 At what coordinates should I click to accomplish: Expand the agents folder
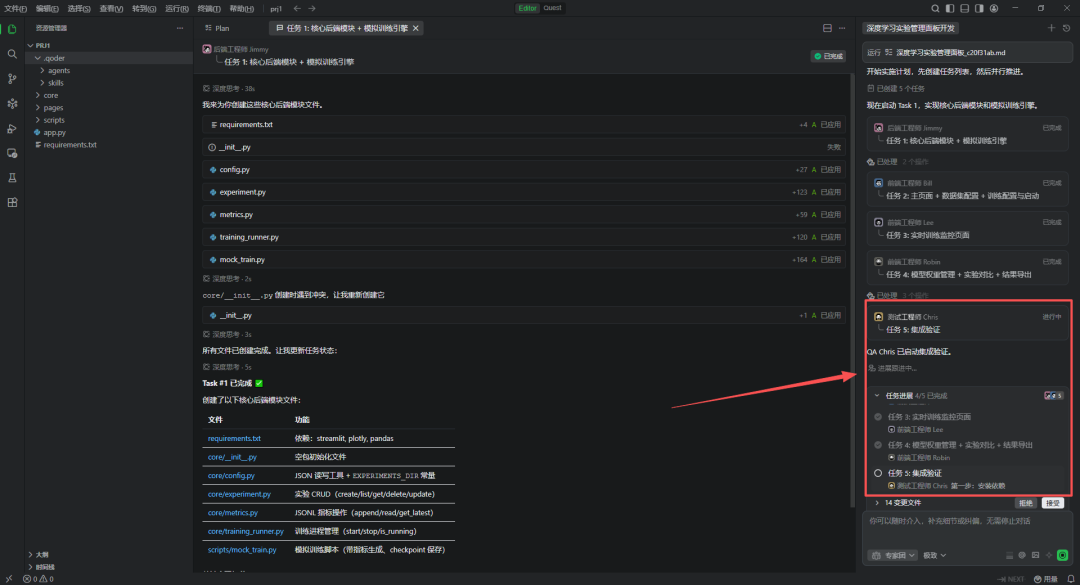(x=58, y=71)
